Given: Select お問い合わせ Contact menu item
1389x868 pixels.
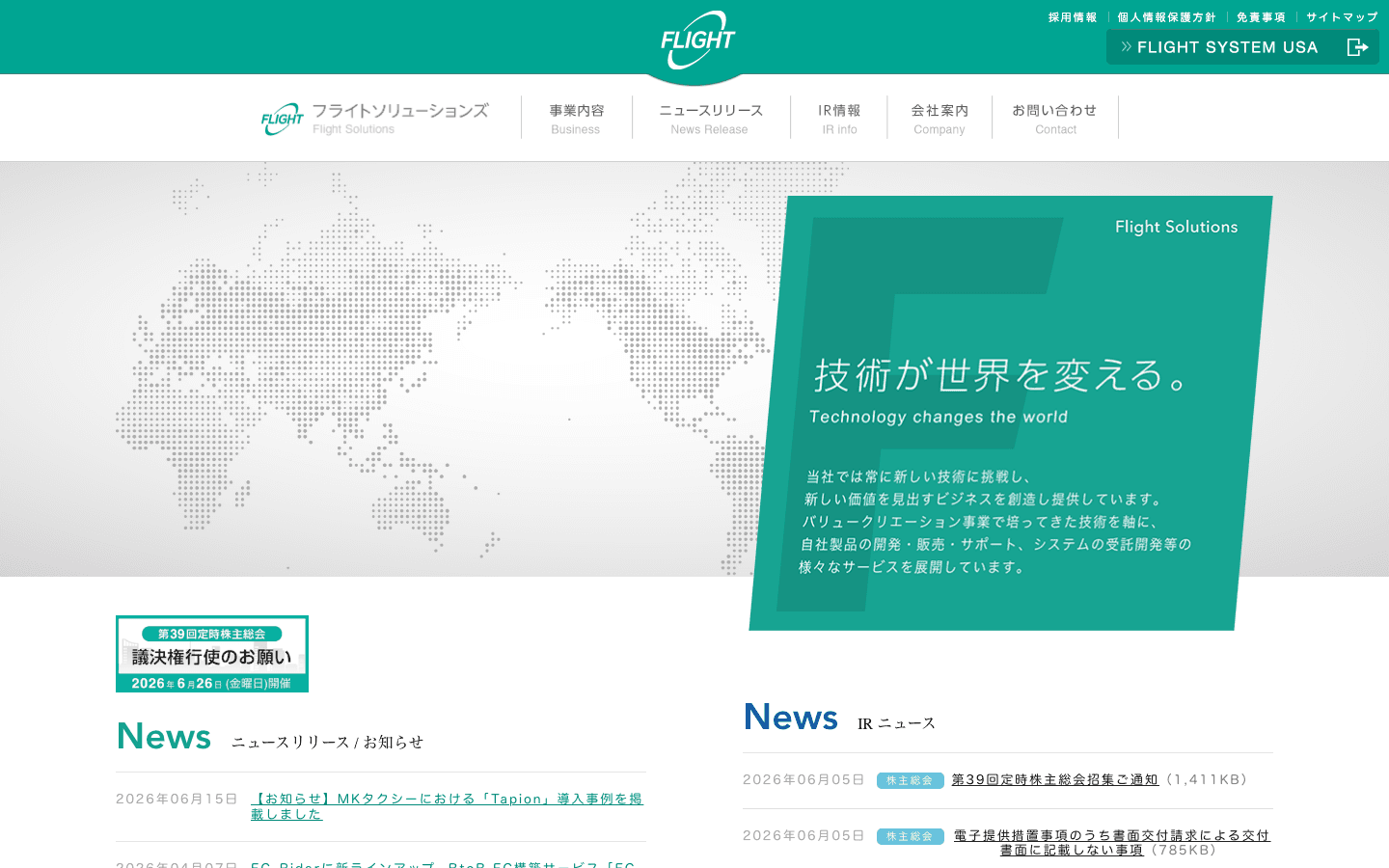Looking at the screenshot, I should [x=1055, y=119].
